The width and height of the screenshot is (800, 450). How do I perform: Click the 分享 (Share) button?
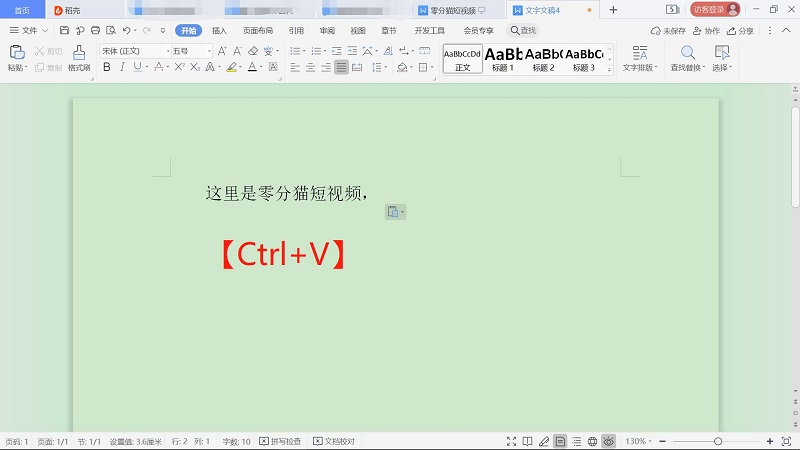[741, 31]
